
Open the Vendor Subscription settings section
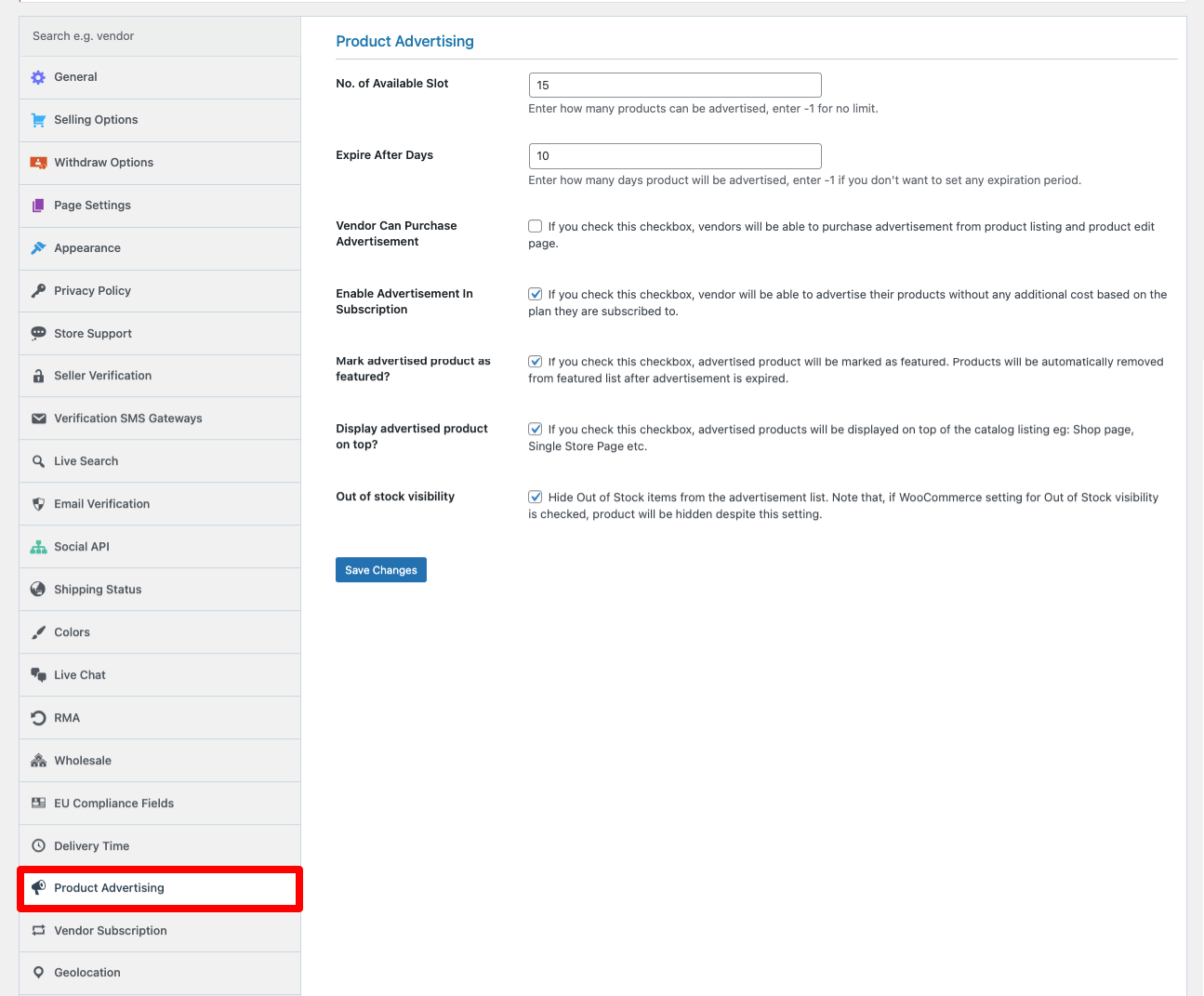(x=110, y=930)
